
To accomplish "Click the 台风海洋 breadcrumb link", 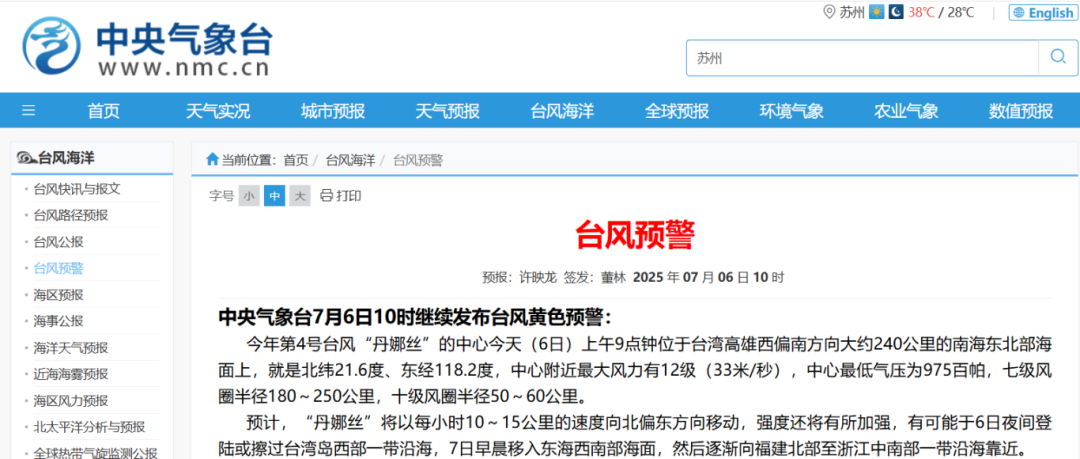I will point(350,160).
